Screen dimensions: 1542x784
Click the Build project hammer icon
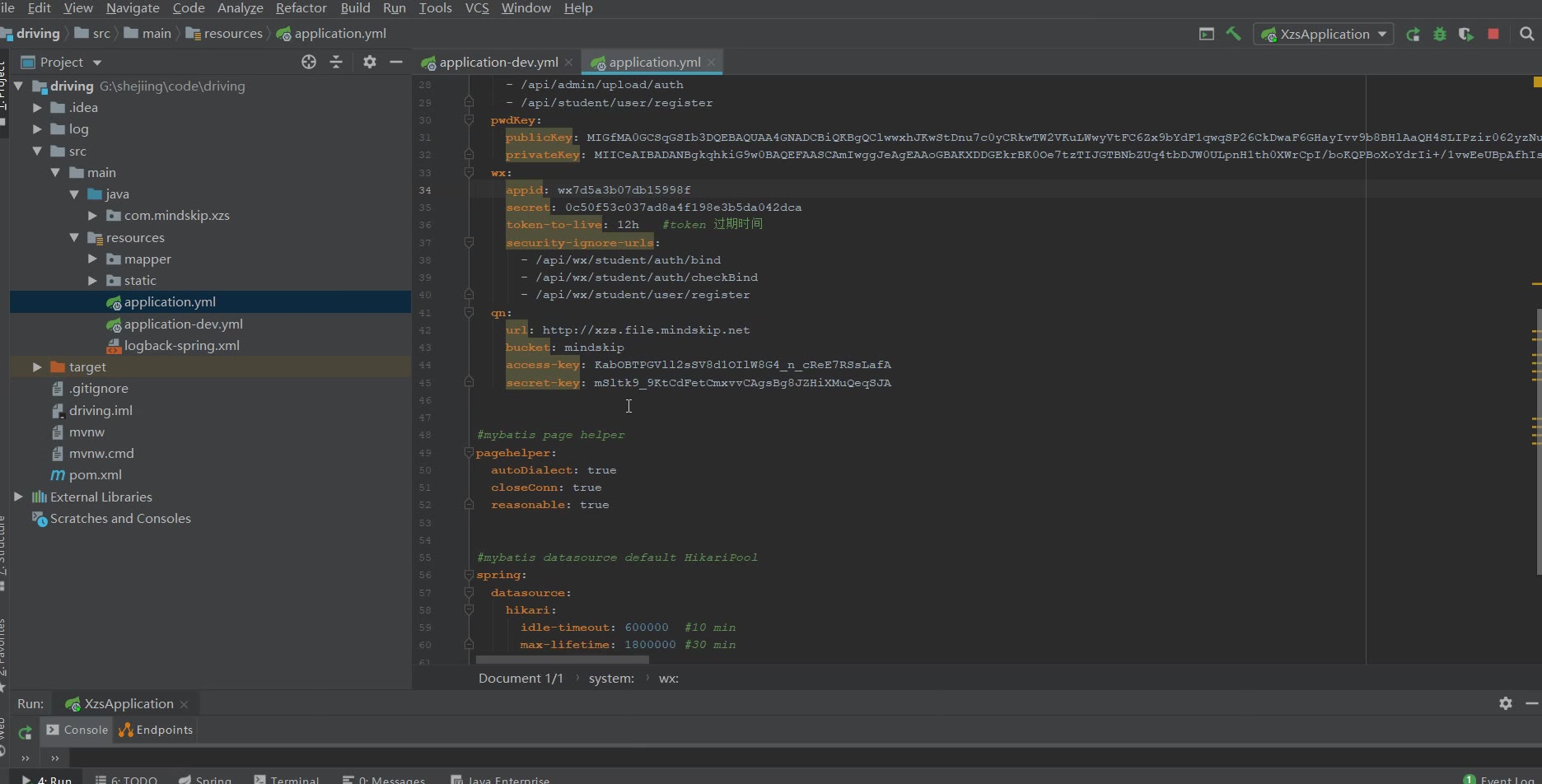1233,34
